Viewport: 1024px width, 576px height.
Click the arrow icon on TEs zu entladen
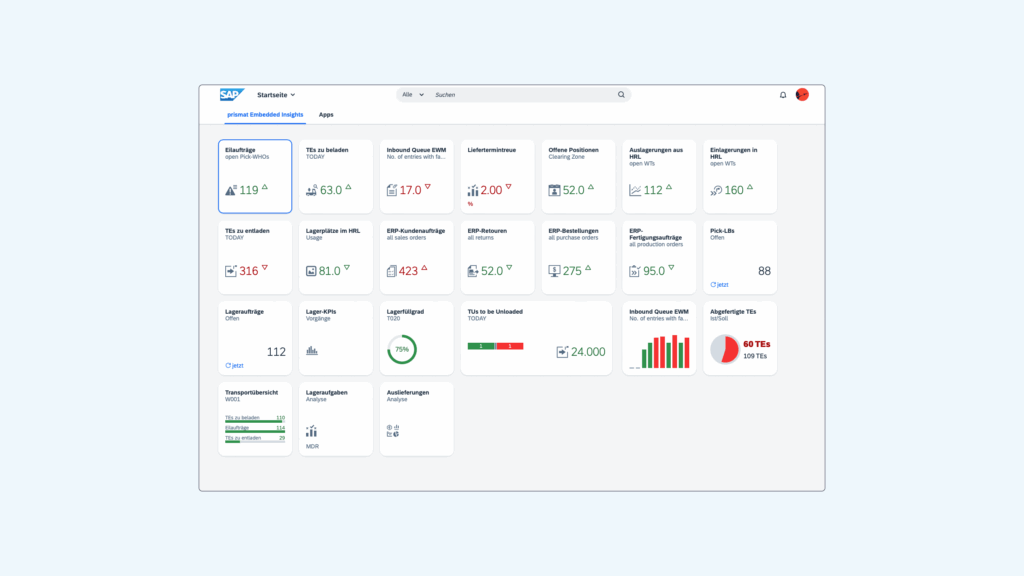click(x=229, y=268)
